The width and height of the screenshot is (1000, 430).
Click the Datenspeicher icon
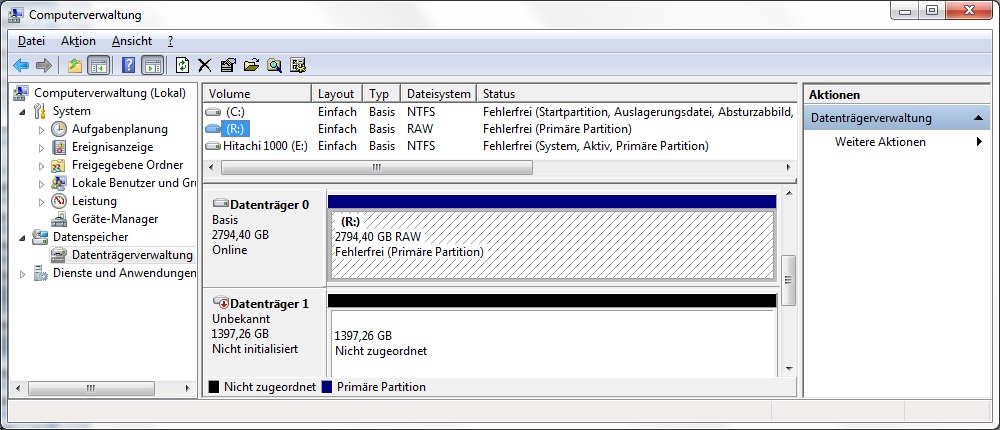[41, 237]
